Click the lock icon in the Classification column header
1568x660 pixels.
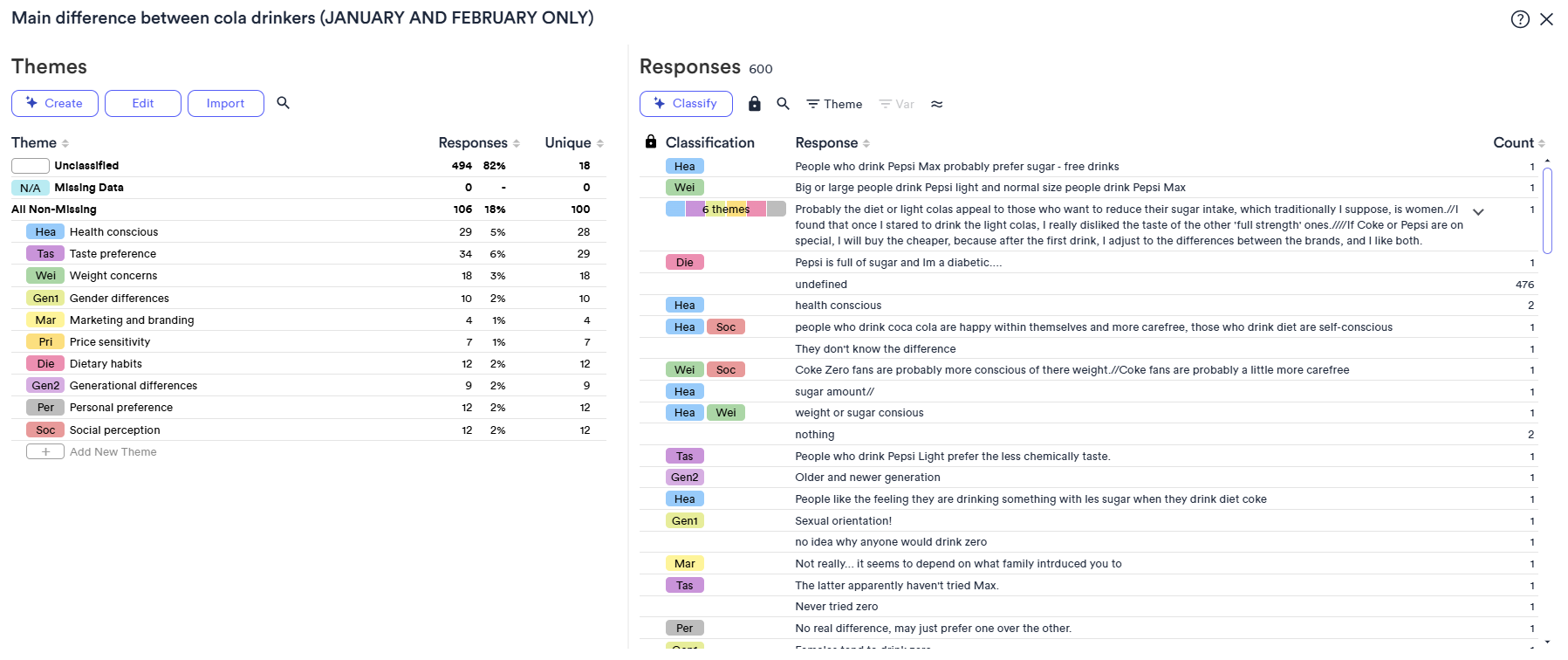pyautogui.click(x=650, y=141)
